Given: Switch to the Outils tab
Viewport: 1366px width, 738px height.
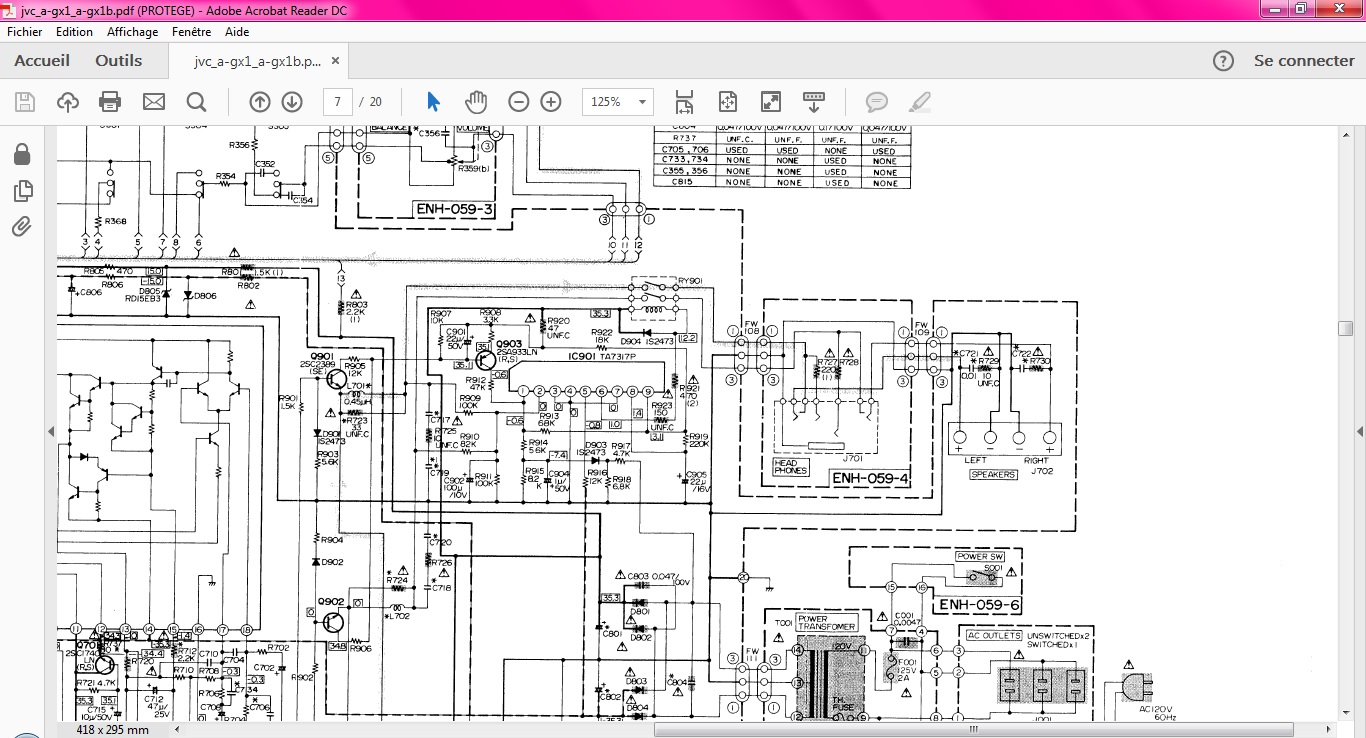Looking at the screenshot, I should (119, 61).
